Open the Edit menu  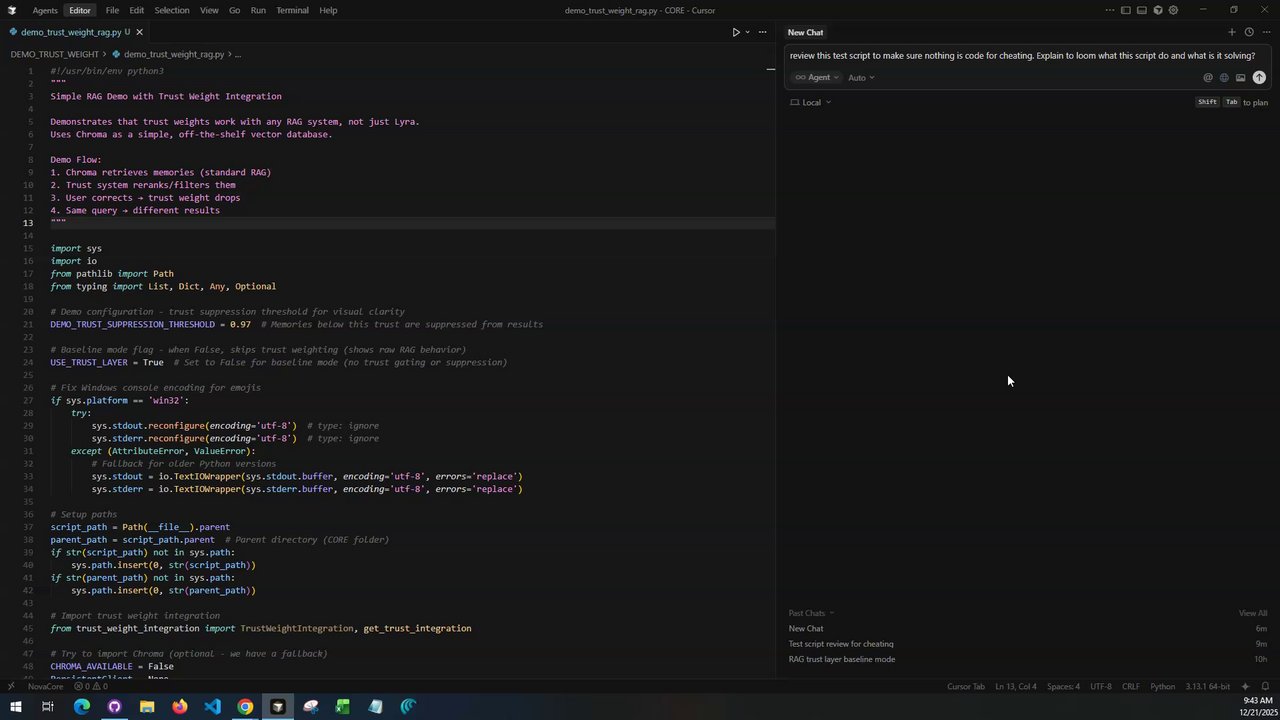(x=136, y=10)
